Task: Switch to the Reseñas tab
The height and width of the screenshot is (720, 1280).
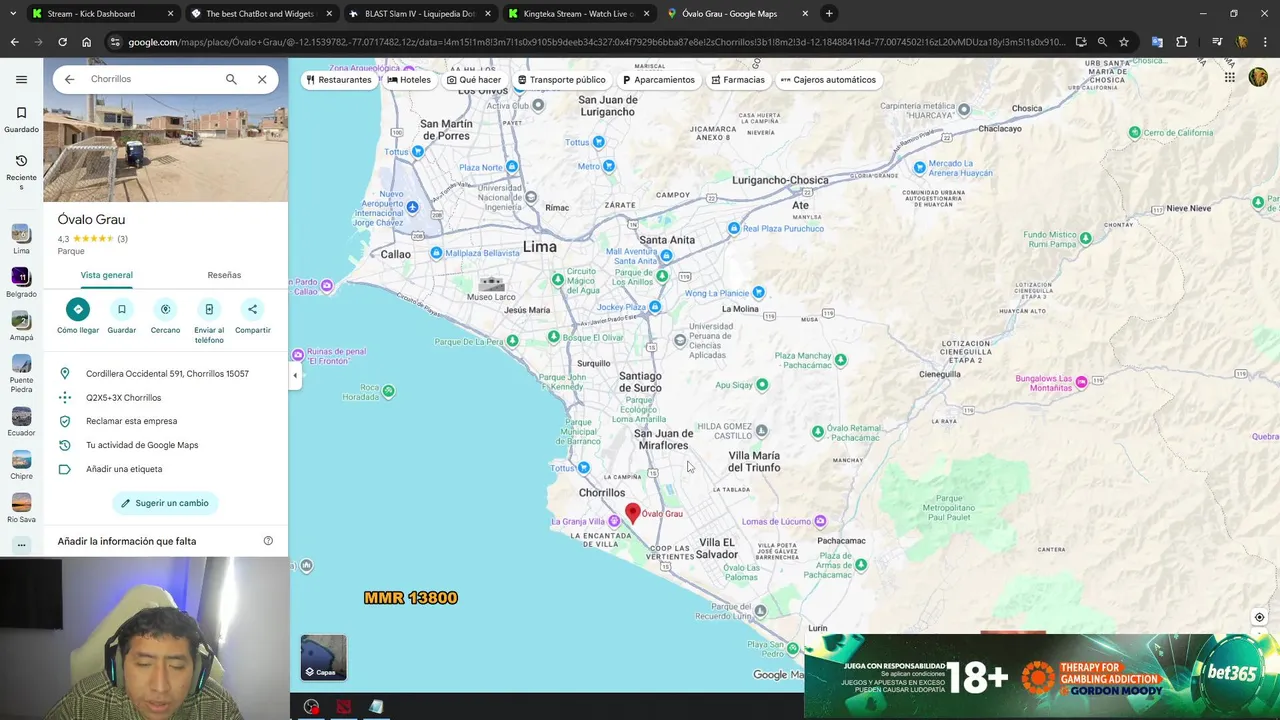Action: tap(224, 275)
